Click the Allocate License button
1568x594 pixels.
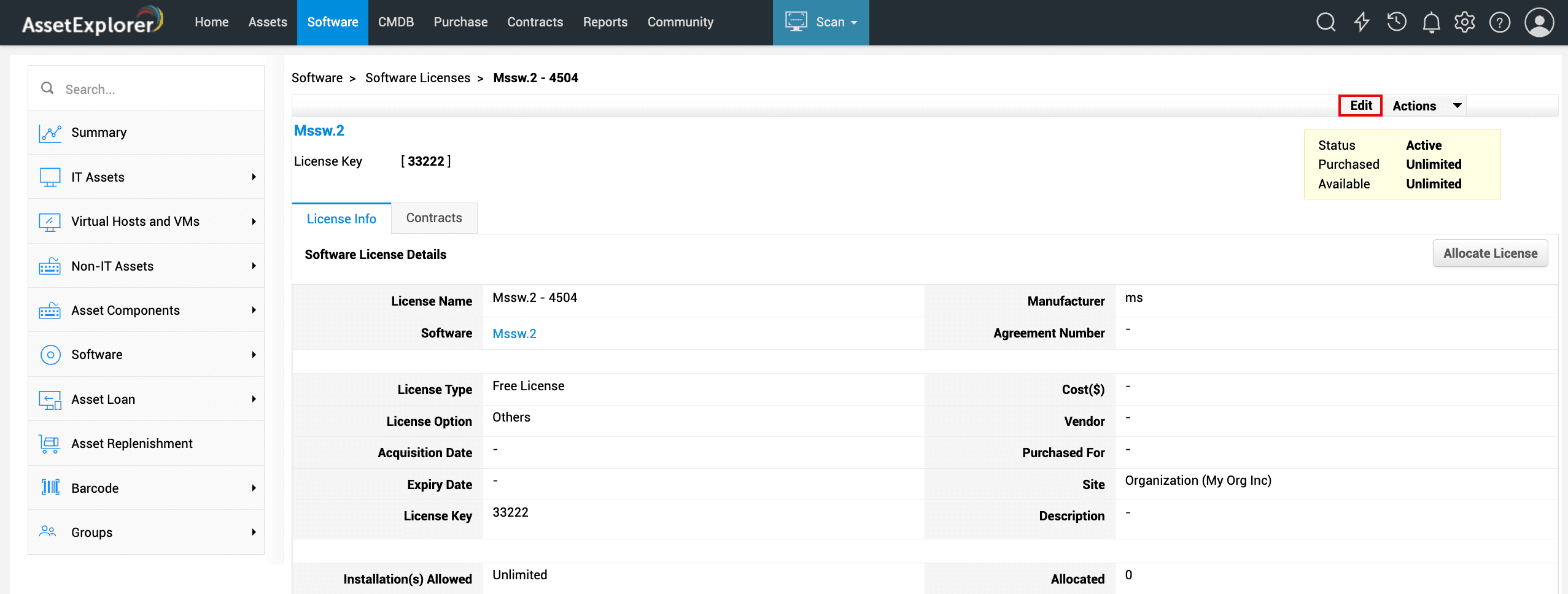click(x=1490, y=253)
